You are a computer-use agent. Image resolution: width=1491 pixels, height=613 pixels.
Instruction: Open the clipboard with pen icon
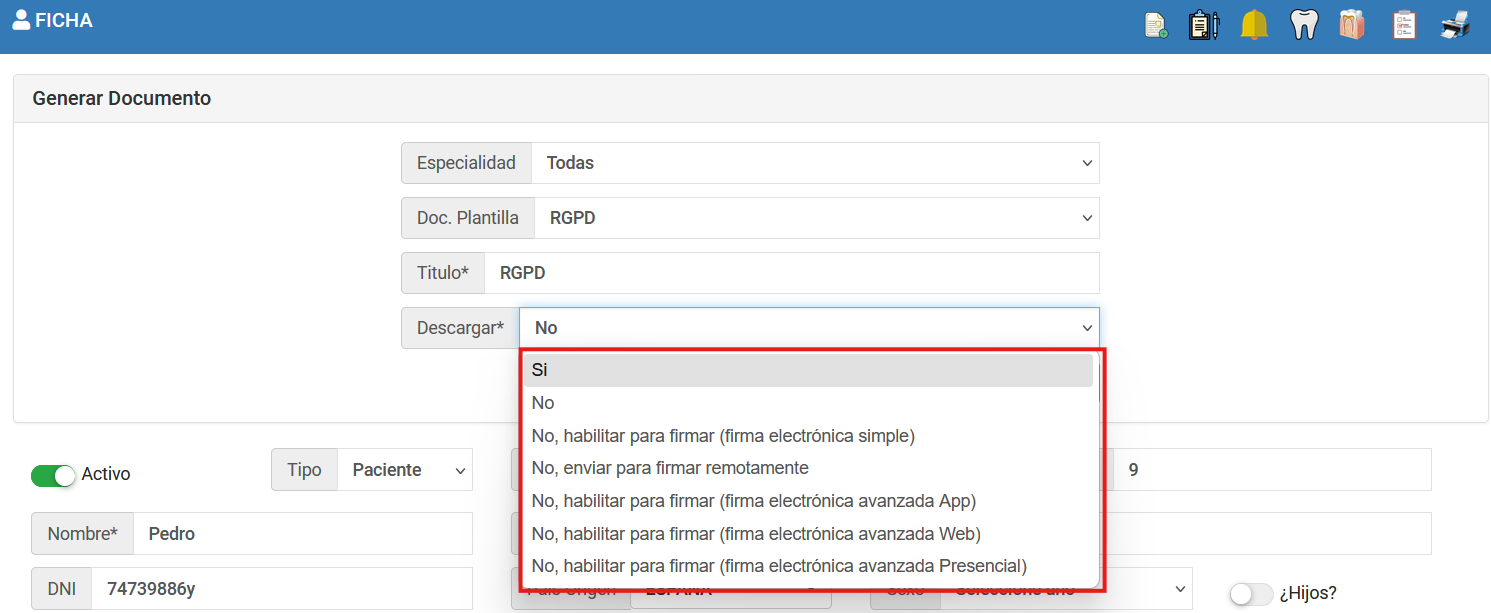coord(1204,25)
